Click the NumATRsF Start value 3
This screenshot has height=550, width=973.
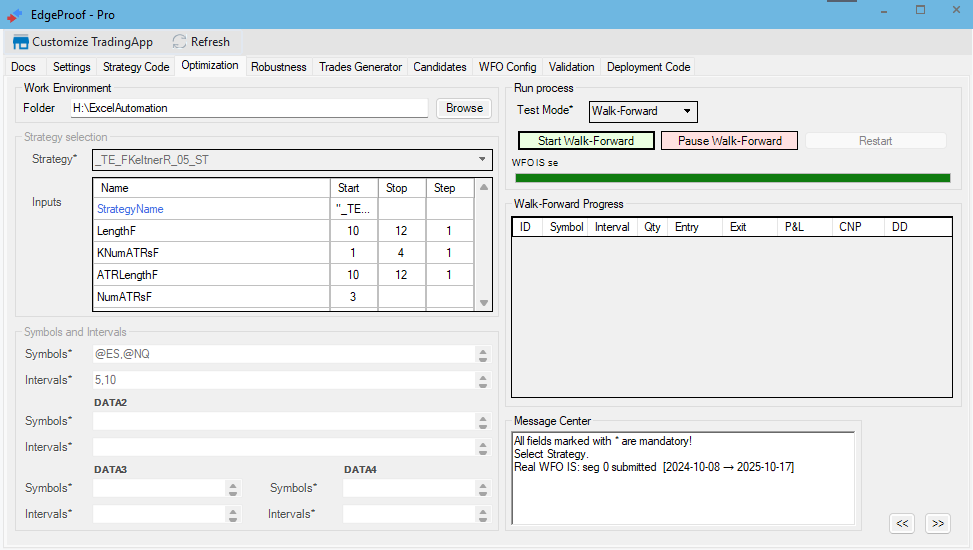[353, 297]
